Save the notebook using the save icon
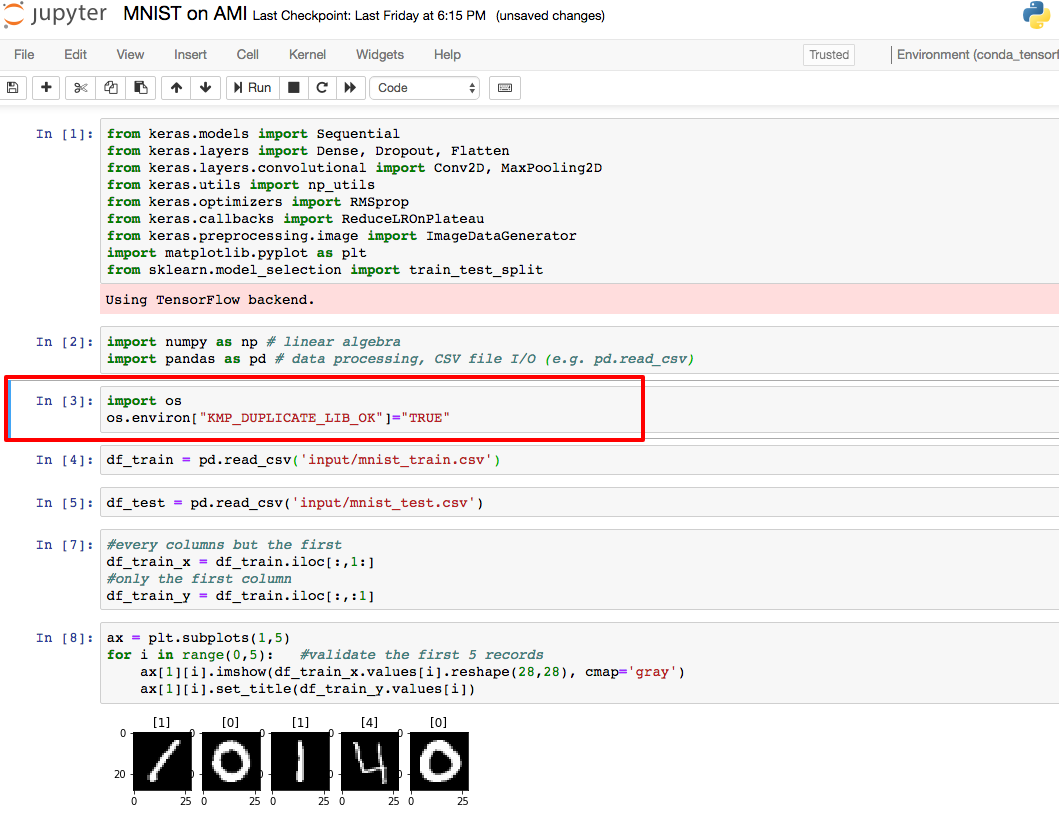This screenshot has width=1059, height=814. pos(13,88)
